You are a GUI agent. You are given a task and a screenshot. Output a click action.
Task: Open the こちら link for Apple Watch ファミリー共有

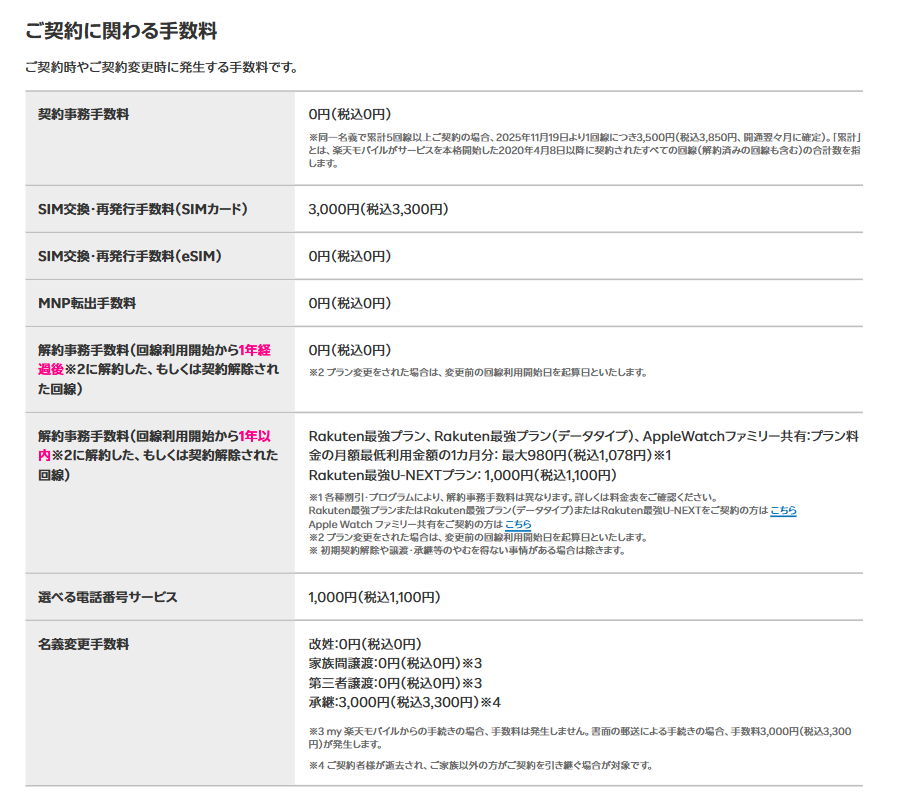pos(518,524)
